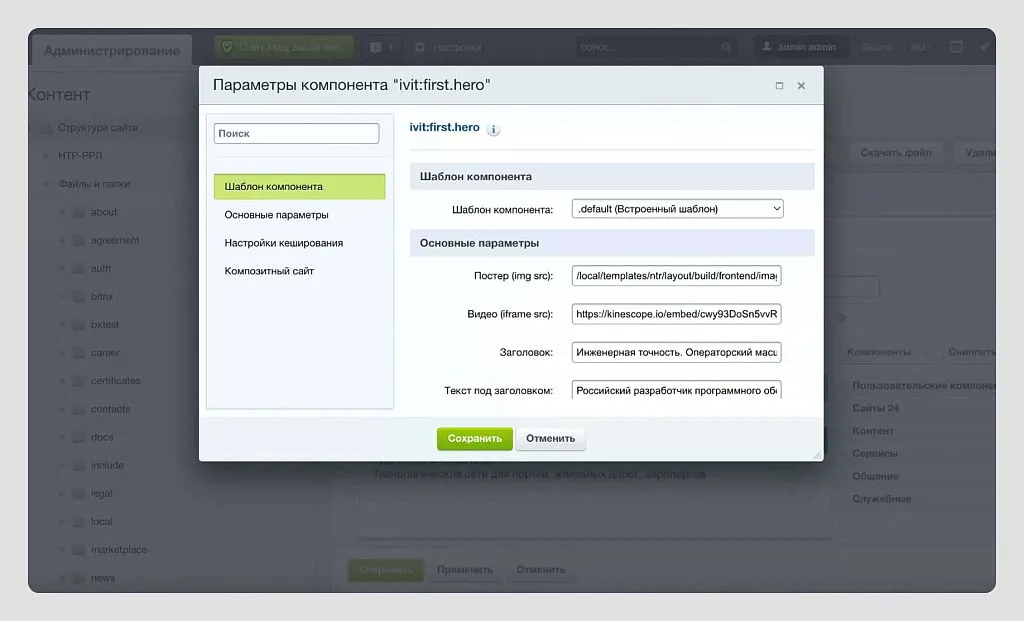The width and height of the screenshot is (1024, 621).
Task: Close the component parameters dialog
Action: pyautogui.click(x=801, y=86)
